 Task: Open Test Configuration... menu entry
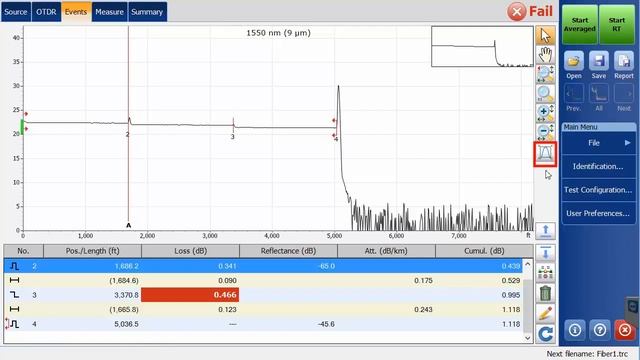[598, 190]
